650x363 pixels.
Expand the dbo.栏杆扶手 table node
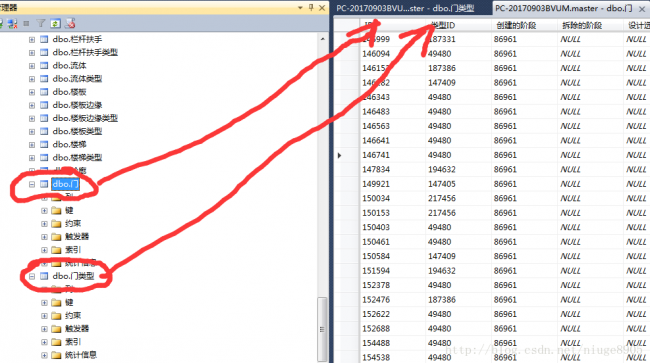[x=32, y=39]
